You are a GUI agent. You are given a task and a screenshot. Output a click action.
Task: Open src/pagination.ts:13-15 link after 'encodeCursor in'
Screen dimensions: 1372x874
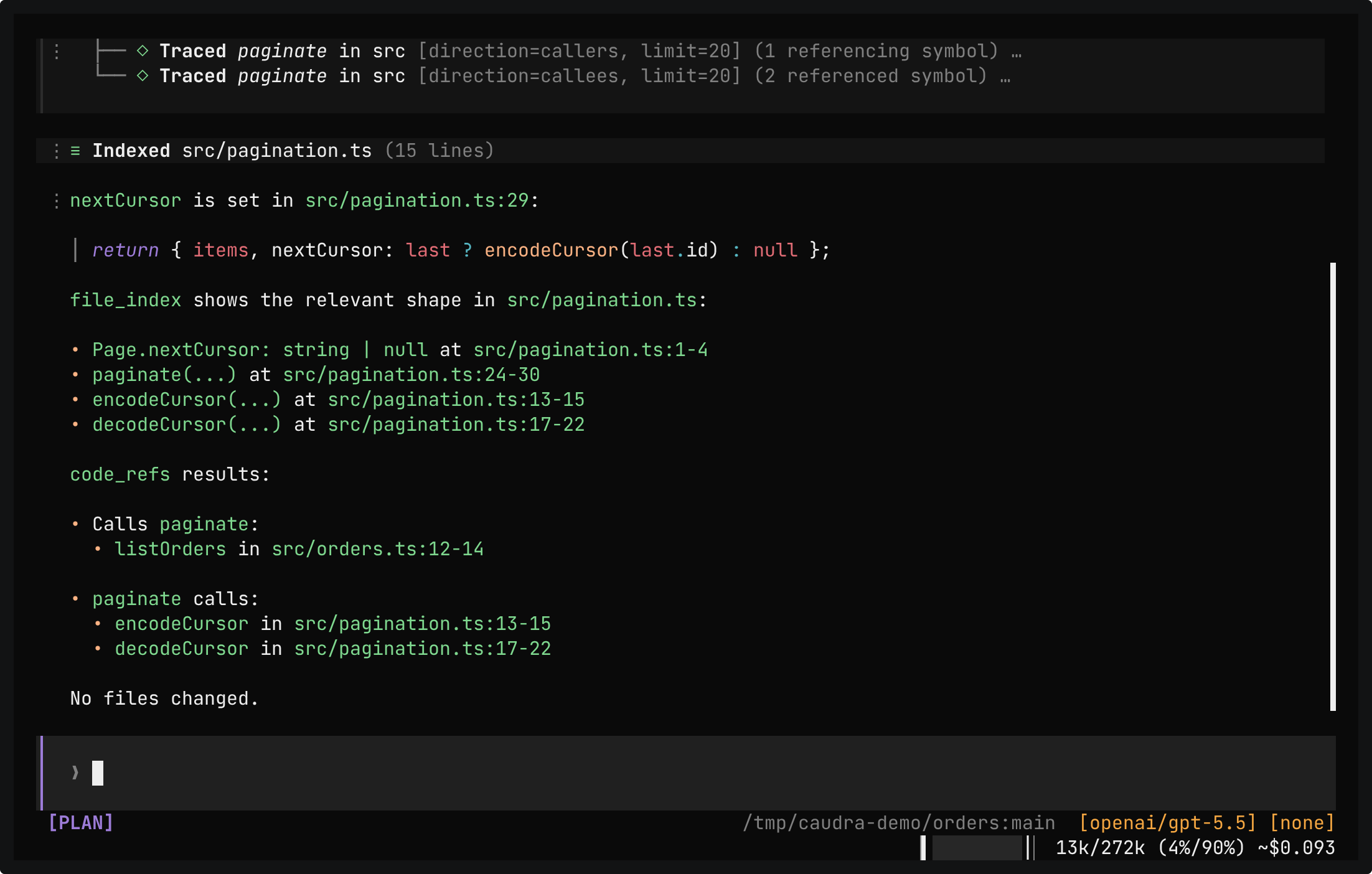[423, 624]
